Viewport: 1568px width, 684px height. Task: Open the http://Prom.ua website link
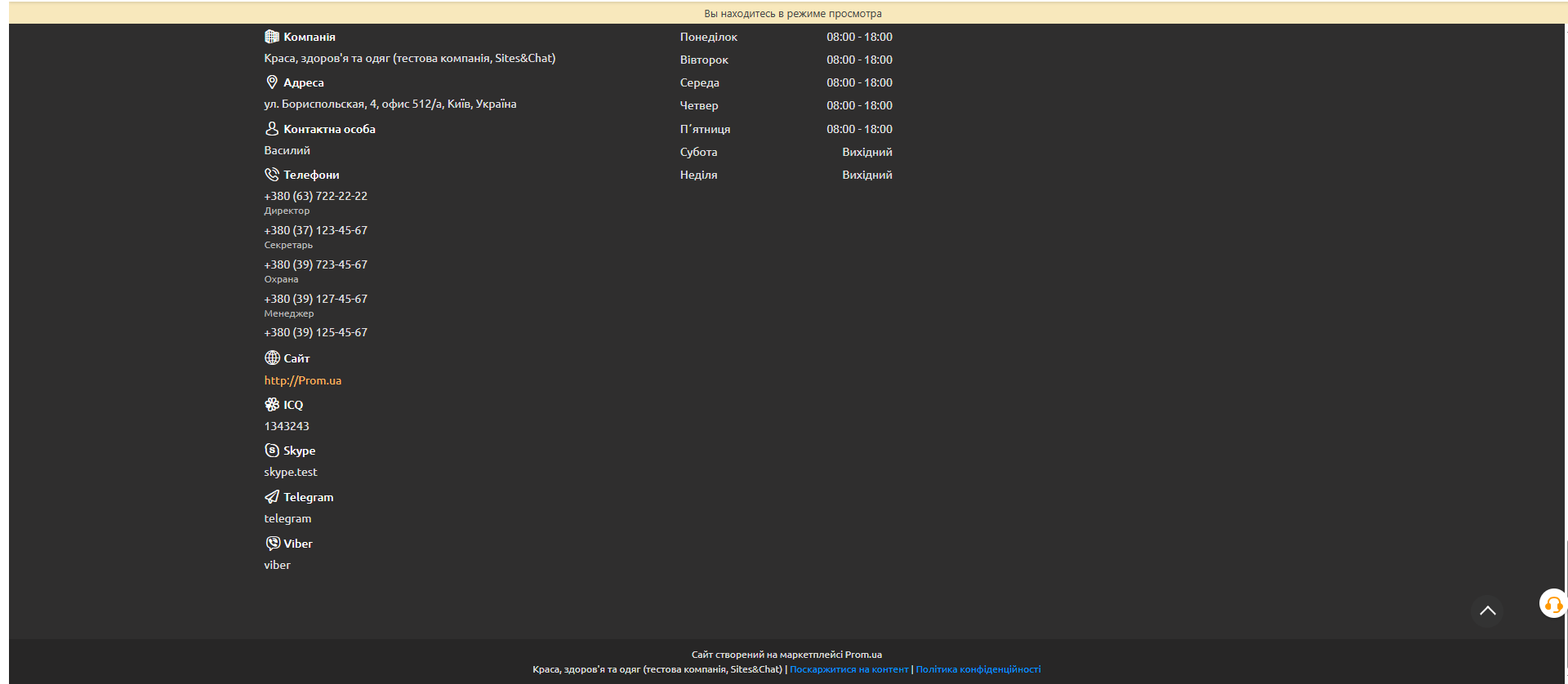point(302,380)
